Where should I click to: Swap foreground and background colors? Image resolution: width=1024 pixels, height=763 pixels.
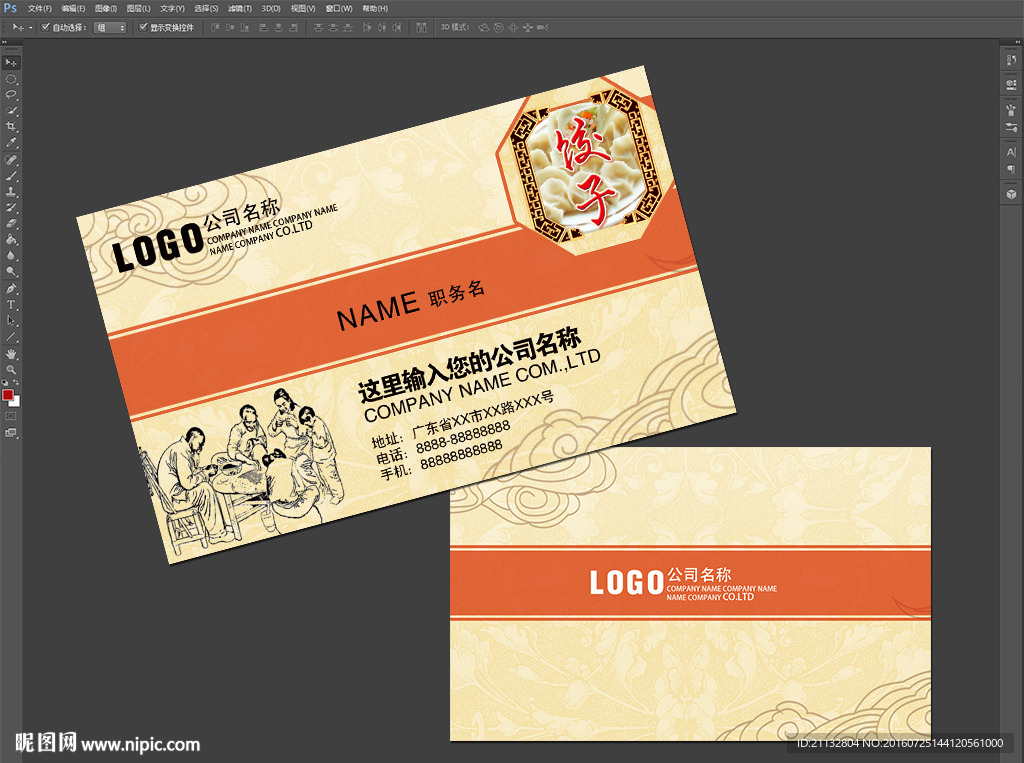[x=16, y=383]
